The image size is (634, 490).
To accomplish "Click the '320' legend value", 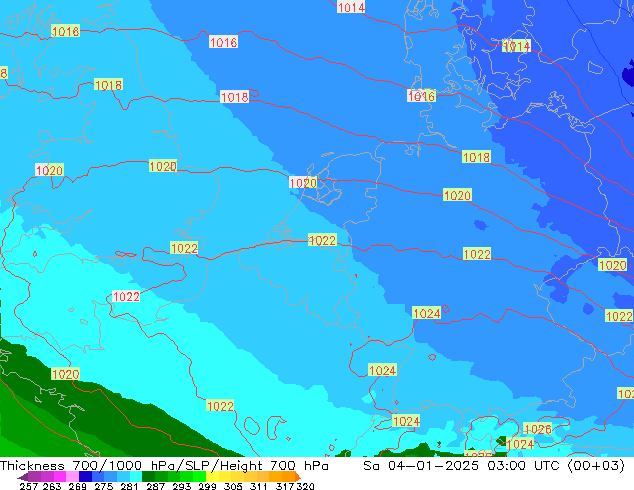I will coord(305,486).
